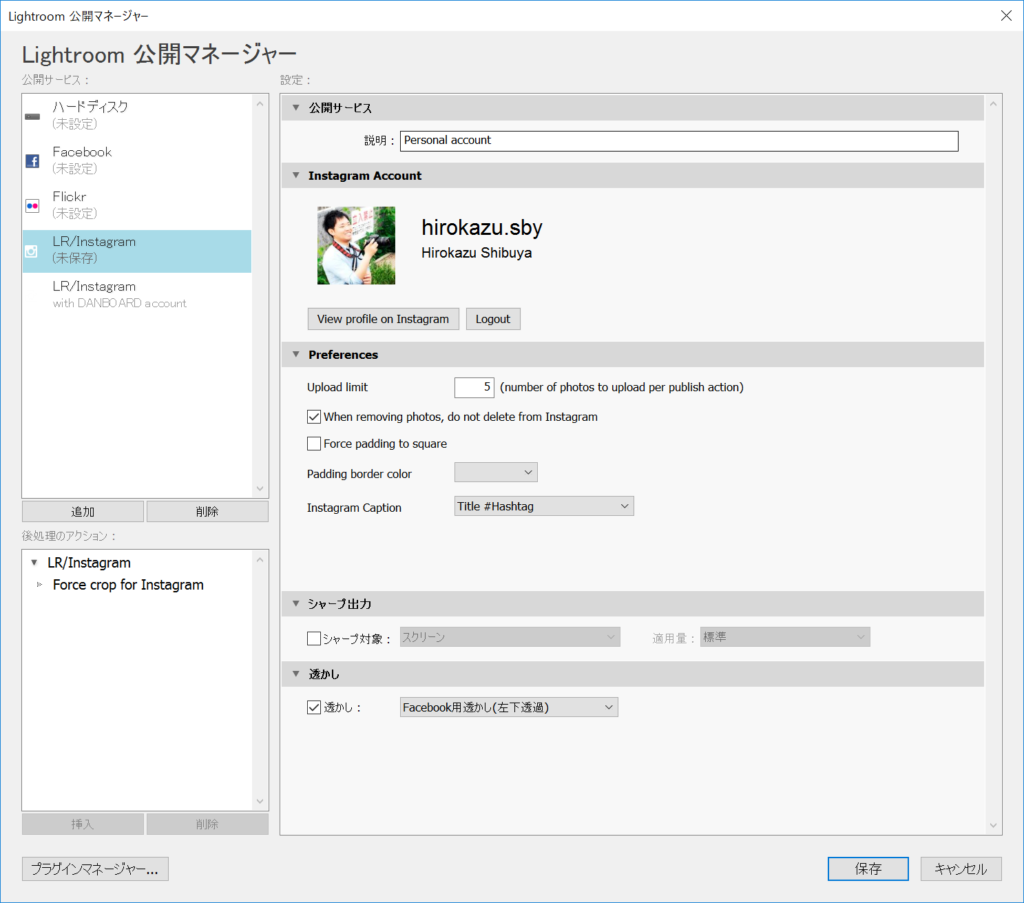Select the Flickr publish service
This screenshot has height=903, width=1024.
point(137,205)
